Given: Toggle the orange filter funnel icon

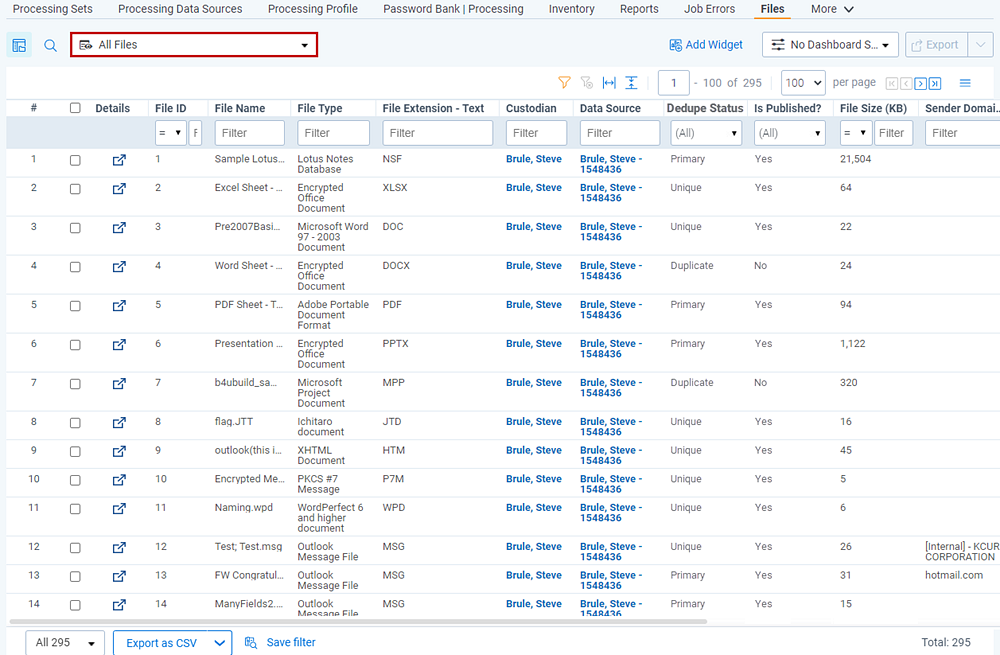Looking at the screenshot, I should 564,82.
